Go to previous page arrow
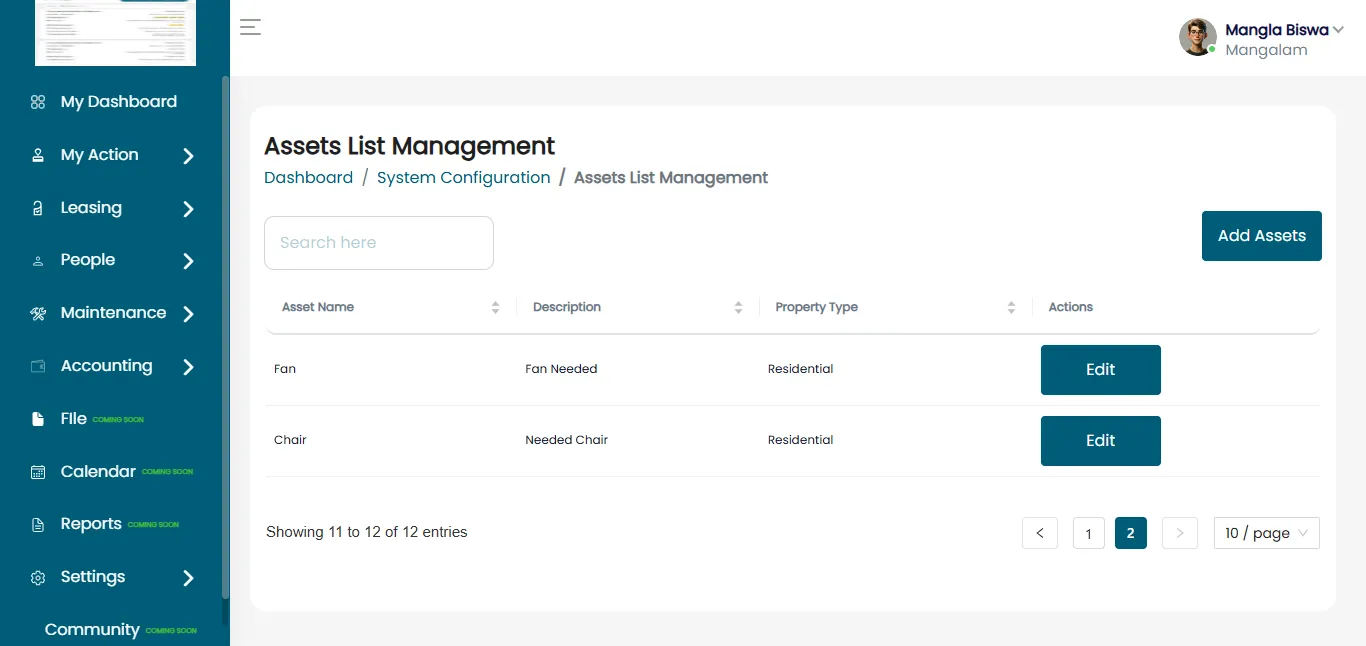Screen dimensions: 1366x646 click(x=1040, y=533)
